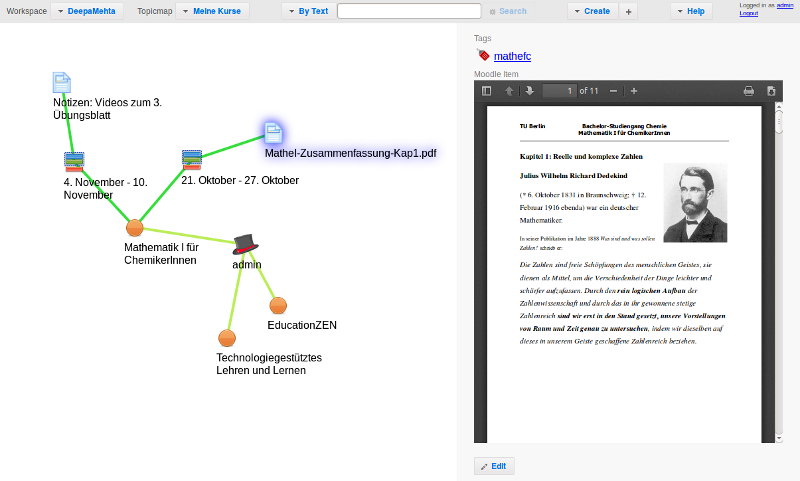The height and width of the screenshot is (481, 800).
Task: Select the Mathel-Zusammenfassung-Kap1.pdf file node
Action: 273,132
